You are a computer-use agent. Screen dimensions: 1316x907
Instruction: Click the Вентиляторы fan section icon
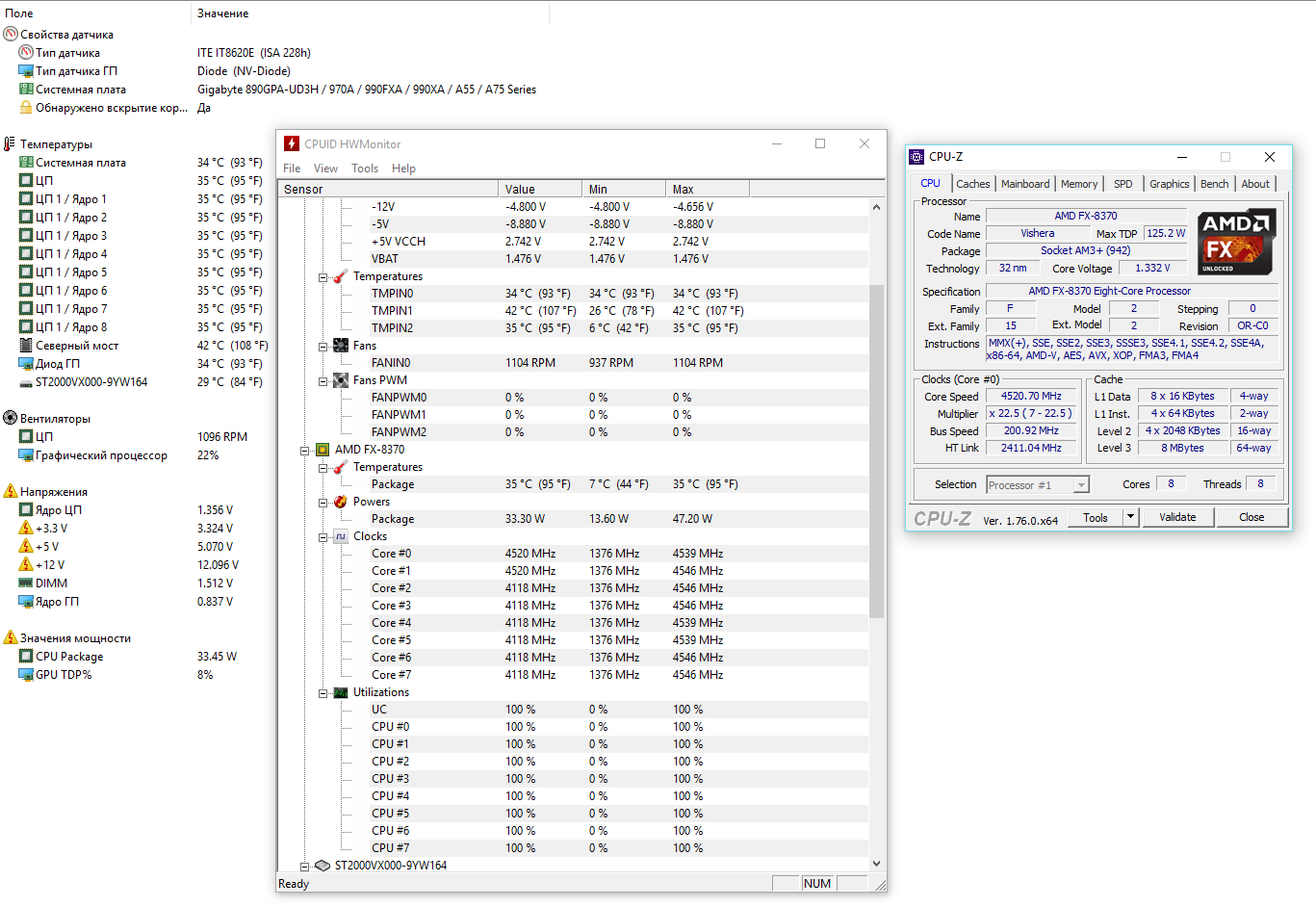pos(11,418)
